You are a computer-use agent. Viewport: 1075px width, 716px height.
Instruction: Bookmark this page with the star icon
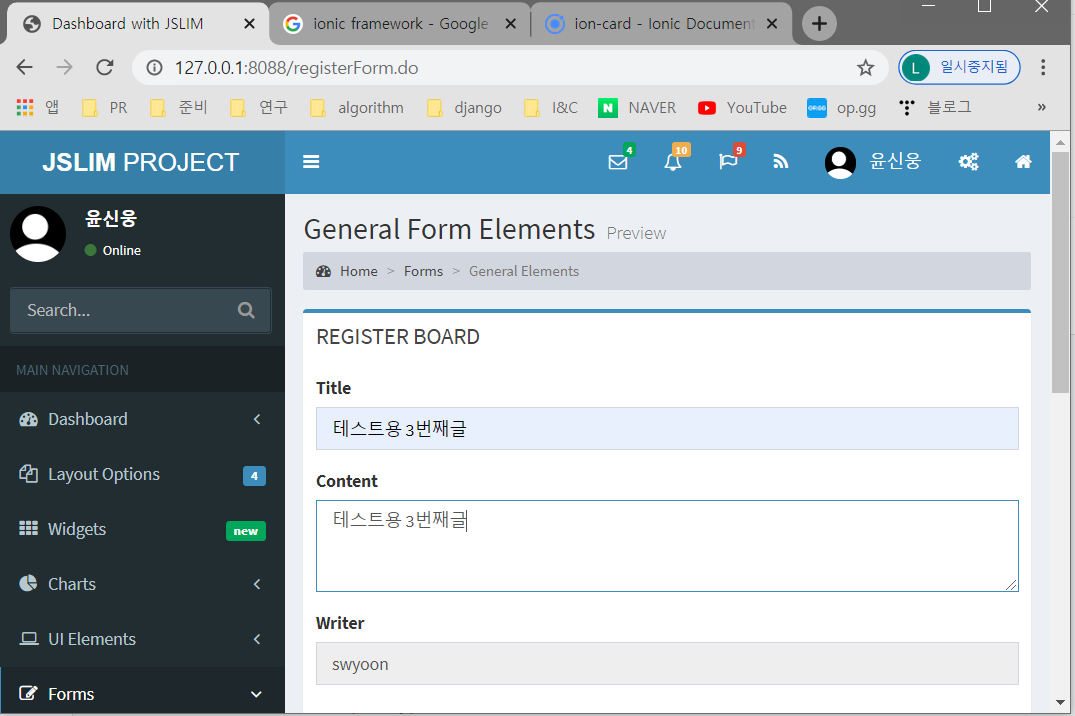[x=865, y=68]
